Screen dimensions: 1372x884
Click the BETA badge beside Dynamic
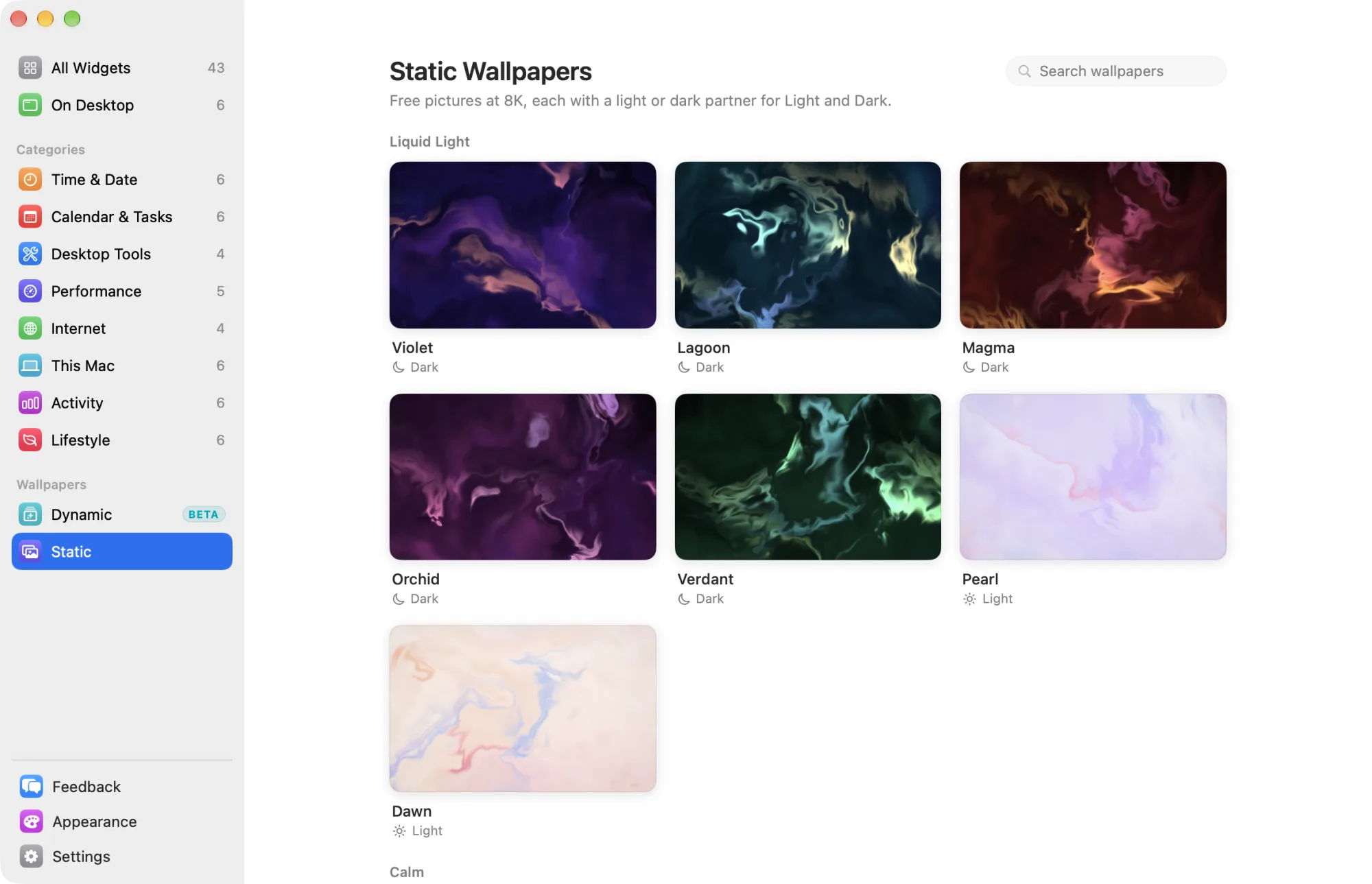click(204, 514)
